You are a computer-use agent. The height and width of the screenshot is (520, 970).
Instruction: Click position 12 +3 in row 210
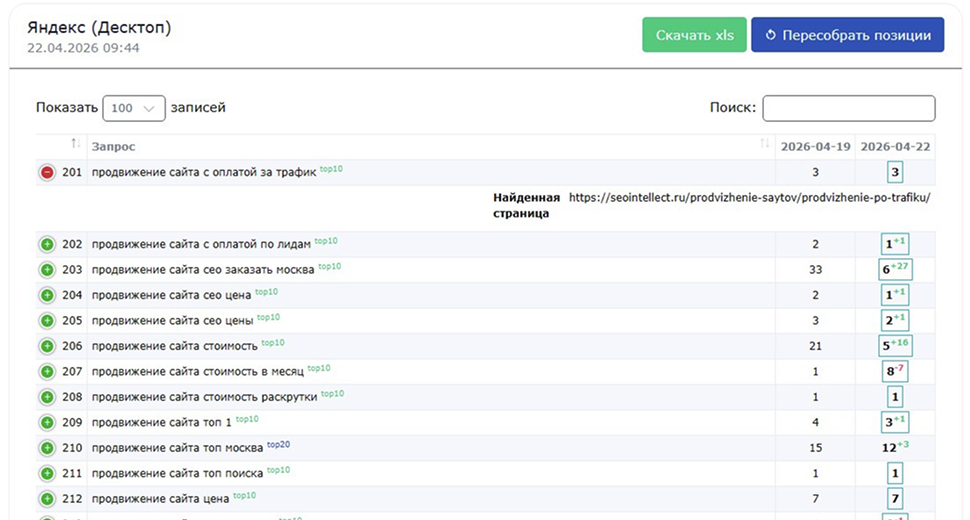tap(895, 447)
